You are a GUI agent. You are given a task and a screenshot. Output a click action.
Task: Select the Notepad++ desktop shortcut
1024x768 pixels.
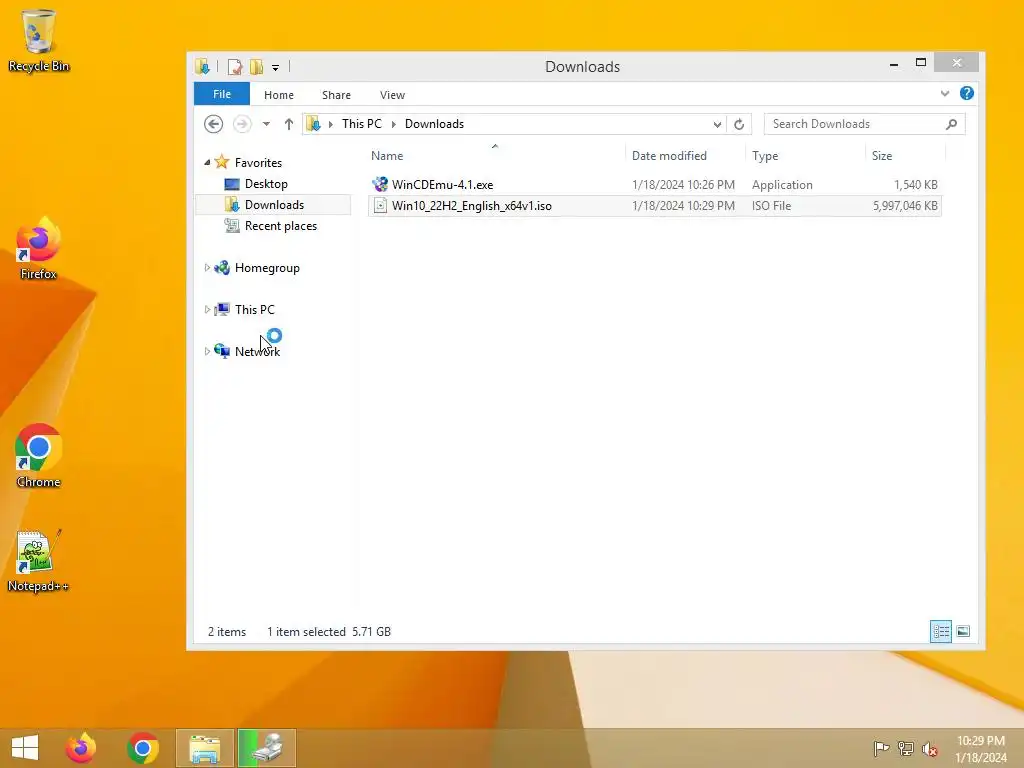(x=39, y=561)
